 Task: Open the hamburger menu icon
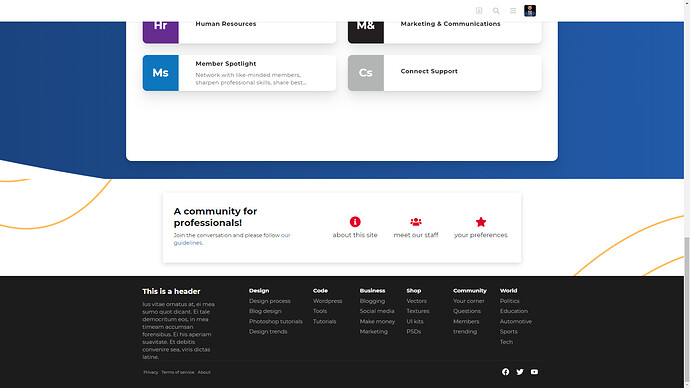[x=513, y=11]
